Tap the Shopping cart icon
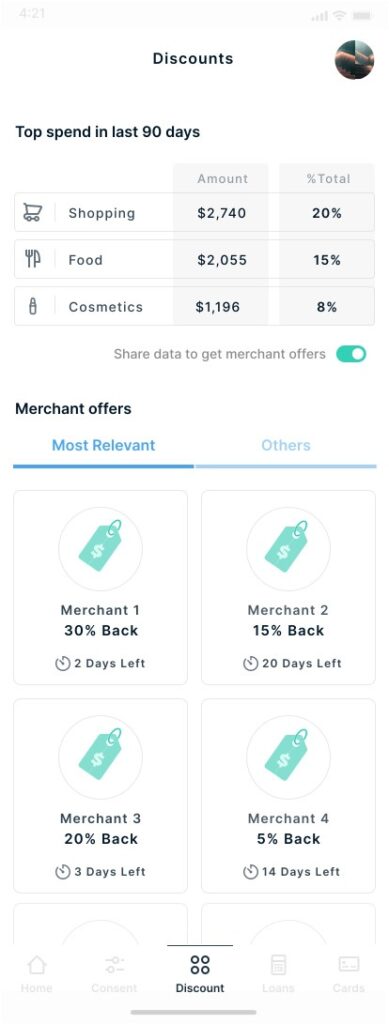The width and height of the screenshot is (389, 1024). coord(33,212)
